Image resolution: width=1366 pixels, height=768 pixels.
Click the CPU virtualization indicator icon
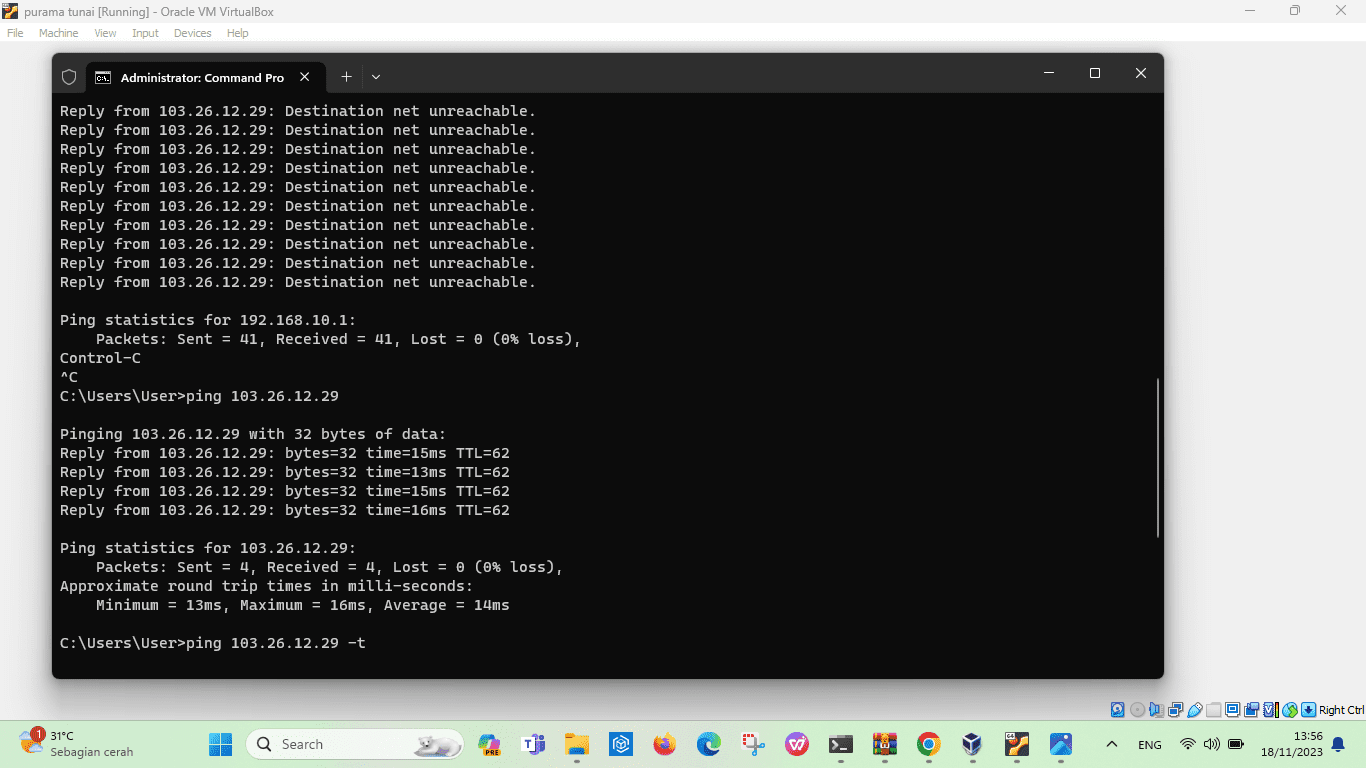click(1271, 710)
